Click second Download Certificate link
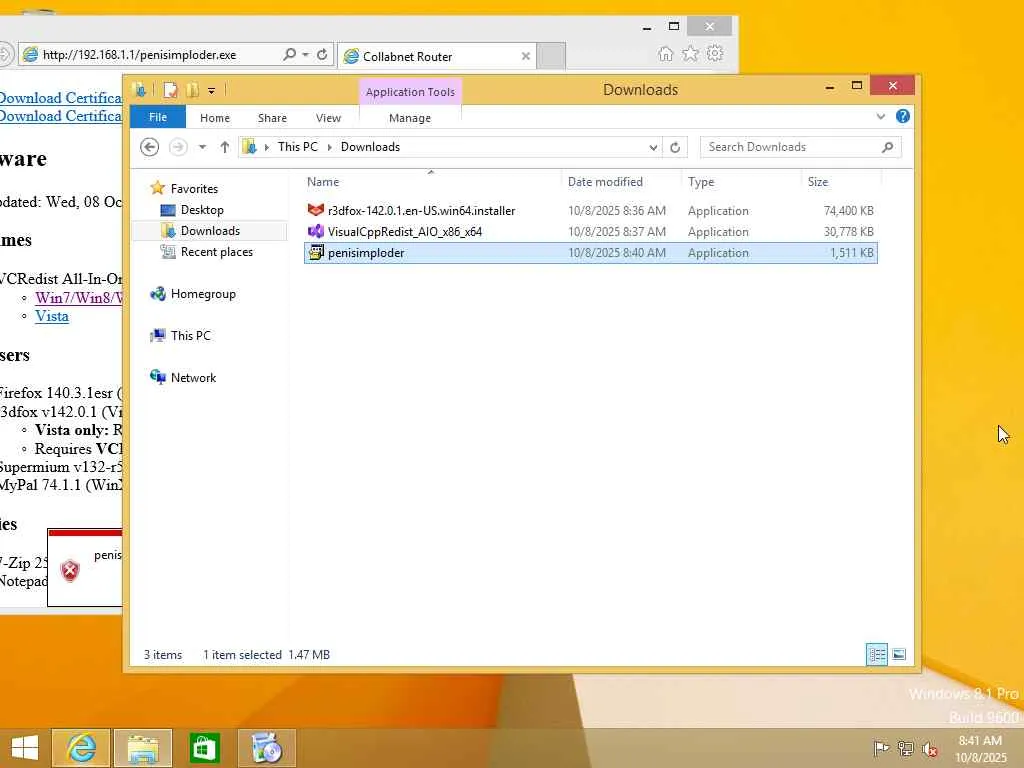 click(x=60, y=116)
